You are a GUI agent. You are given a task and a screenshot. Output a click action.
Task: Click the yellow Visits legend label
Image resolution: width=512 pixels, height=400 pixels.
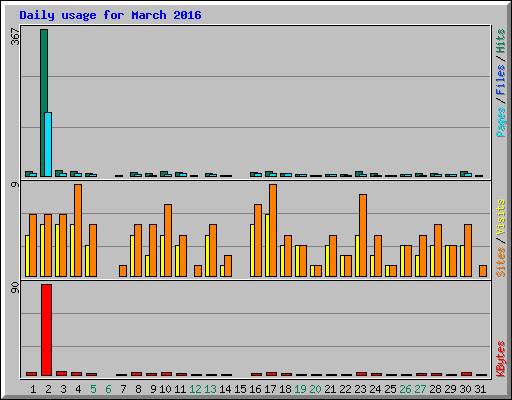(x=500, y=217)
